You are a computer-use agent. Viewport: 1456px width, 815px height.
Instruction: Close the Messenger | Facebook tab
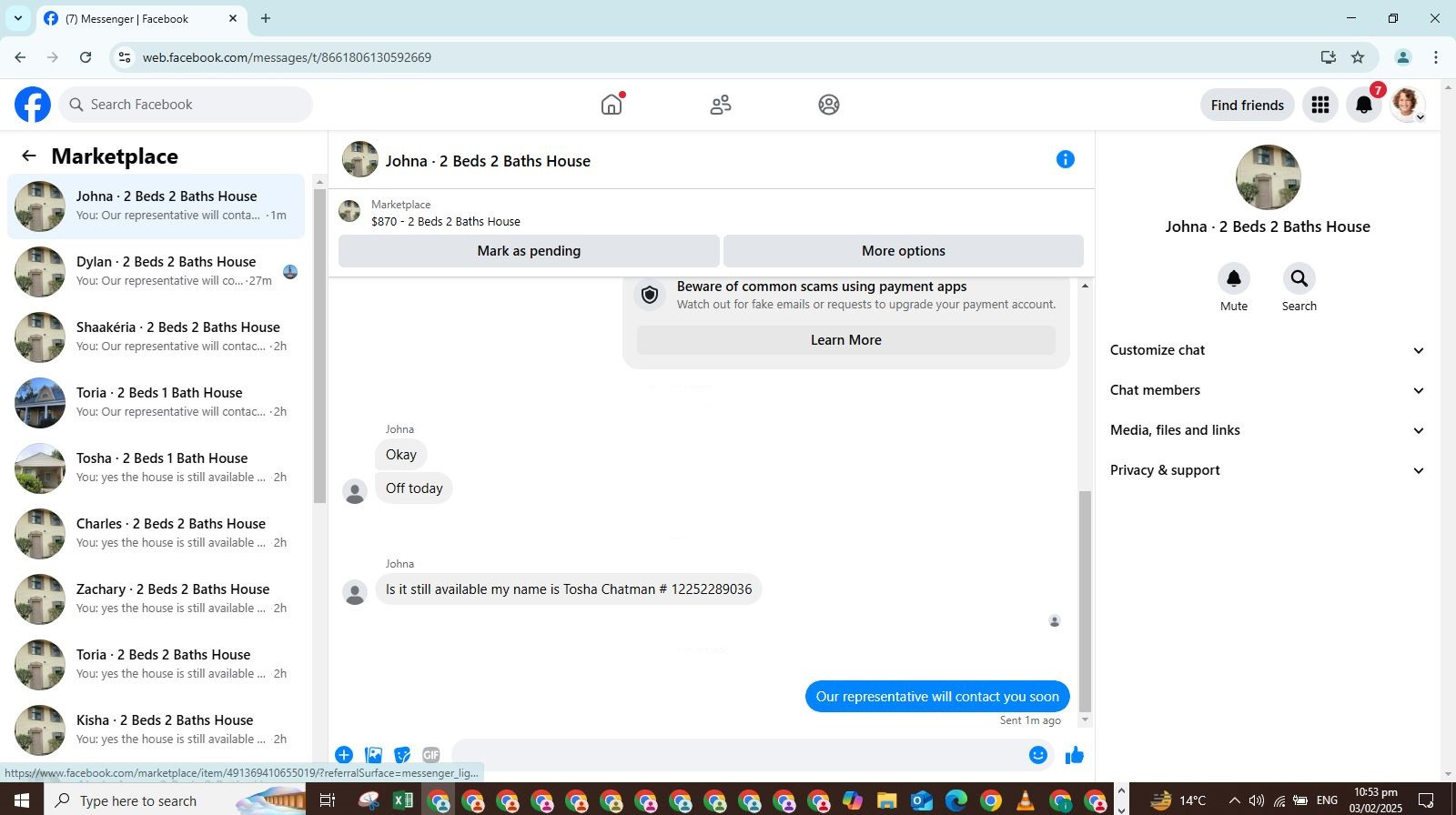click(x=233, y=18)
